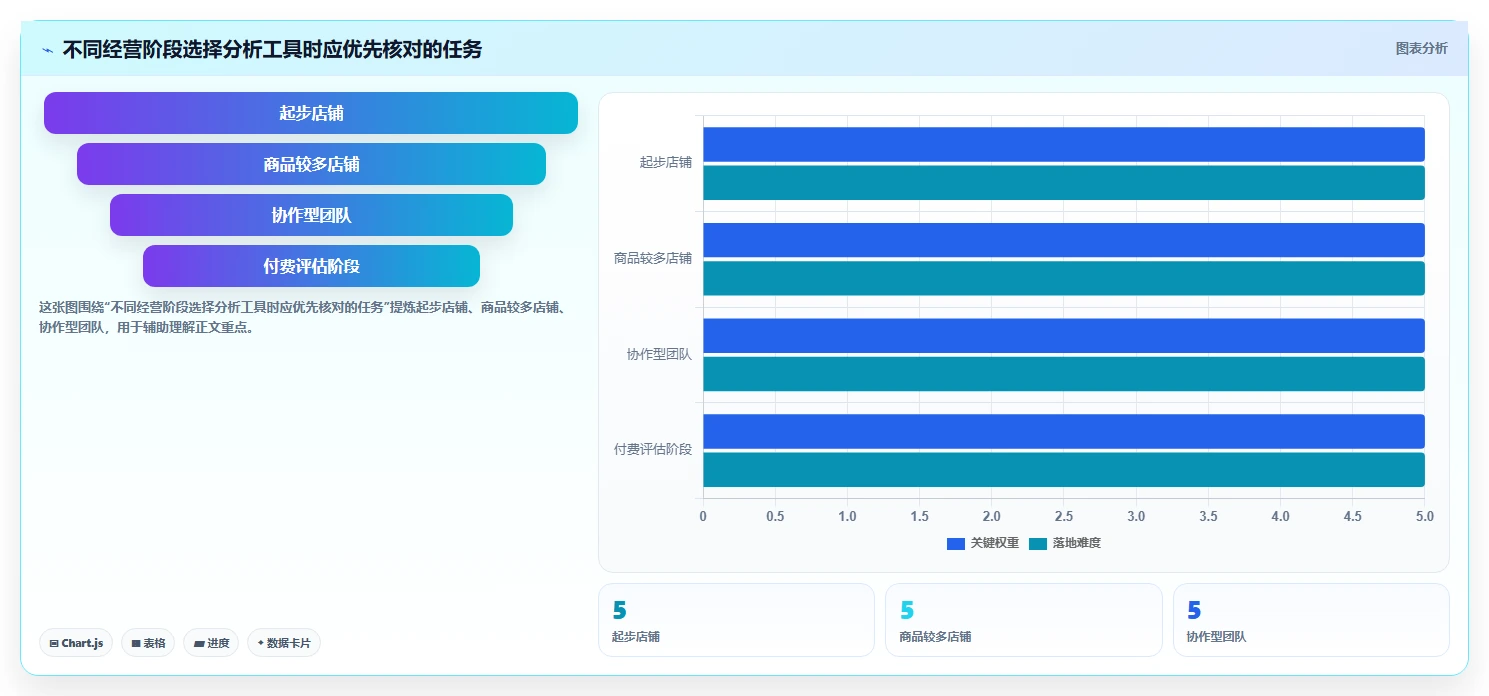
Task: Click the 付费评估阶段 y-axis label
Action: point(653,449)
